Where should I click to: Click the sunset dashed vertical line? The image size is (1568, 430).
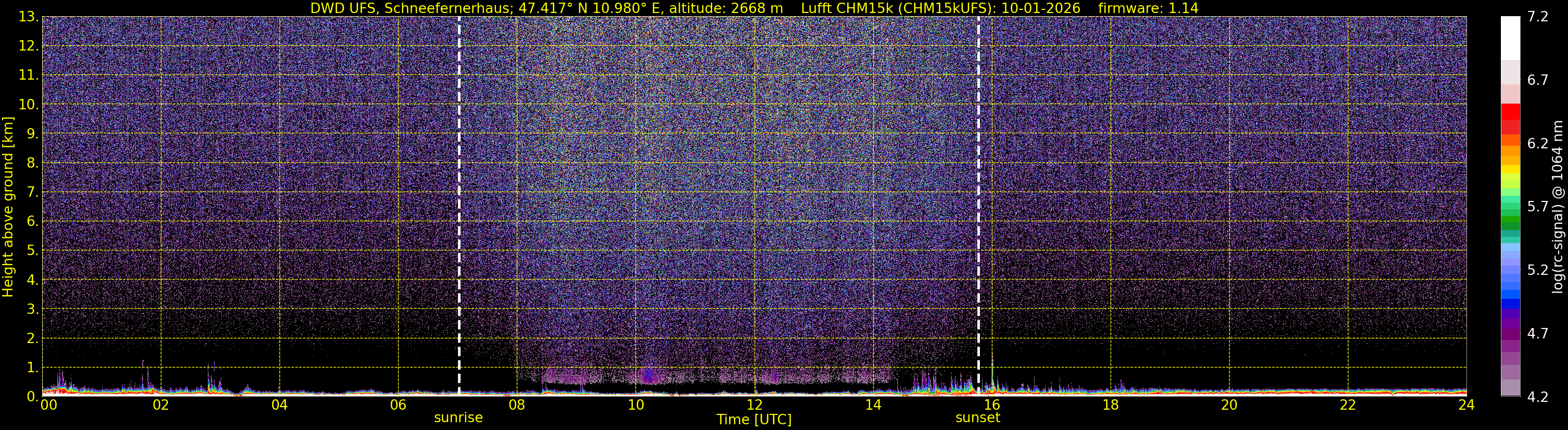978,206
